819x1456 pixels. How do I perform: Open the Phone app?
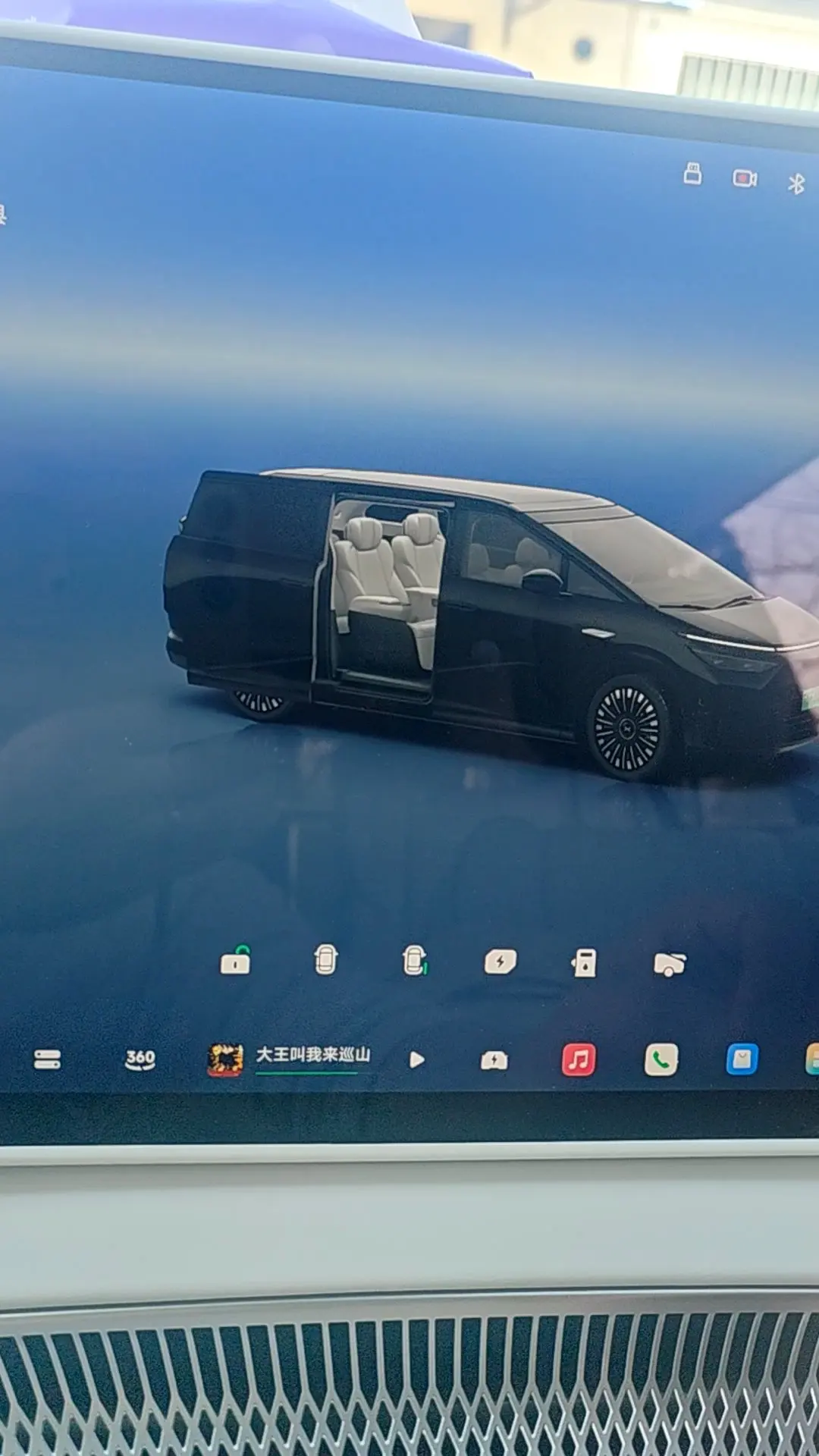(x=661, y=1060)
